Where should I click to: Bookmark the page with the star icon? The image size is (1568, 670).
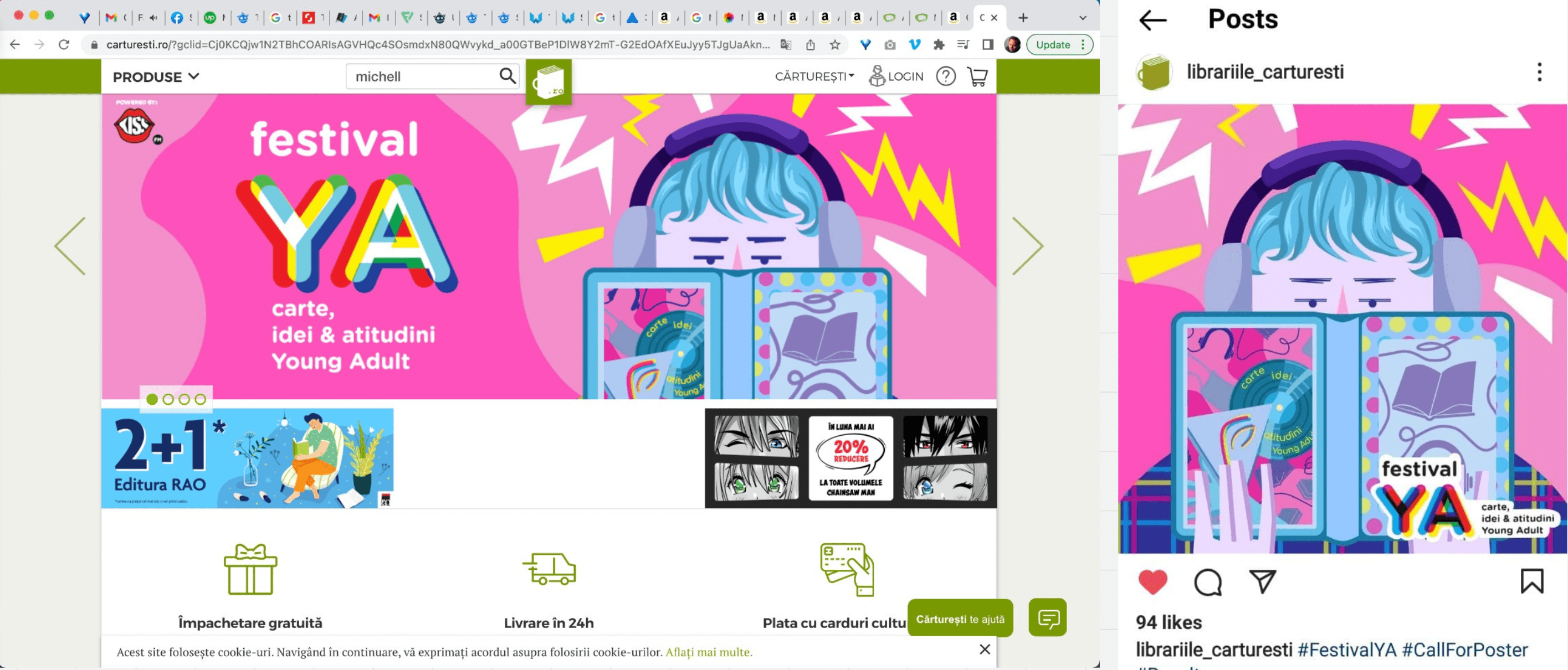point(834,44)
